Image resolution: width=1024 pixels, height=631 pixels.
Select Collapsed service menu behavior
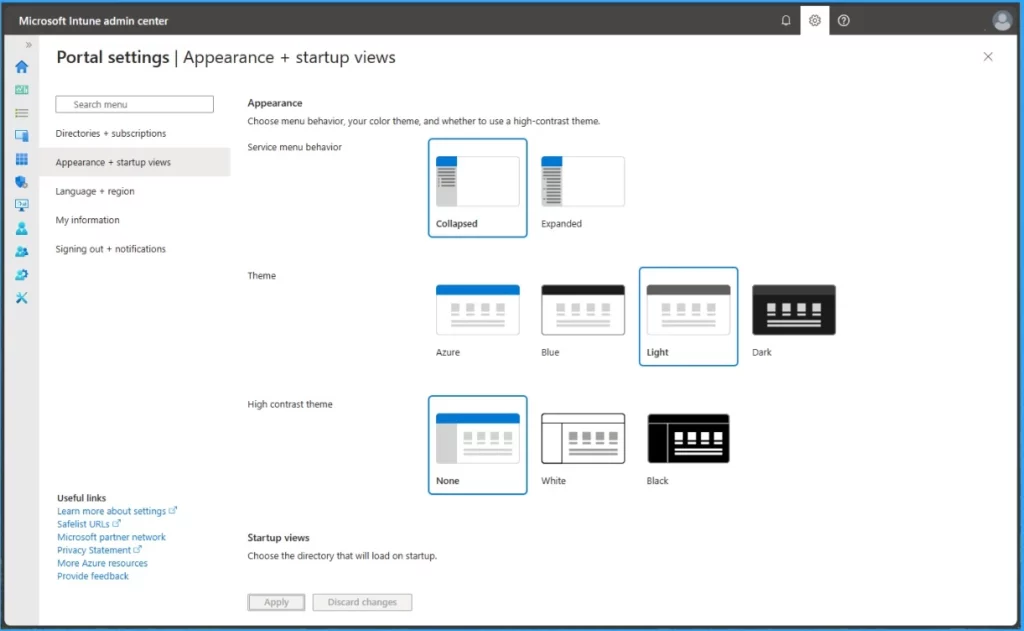click(477, 187)
